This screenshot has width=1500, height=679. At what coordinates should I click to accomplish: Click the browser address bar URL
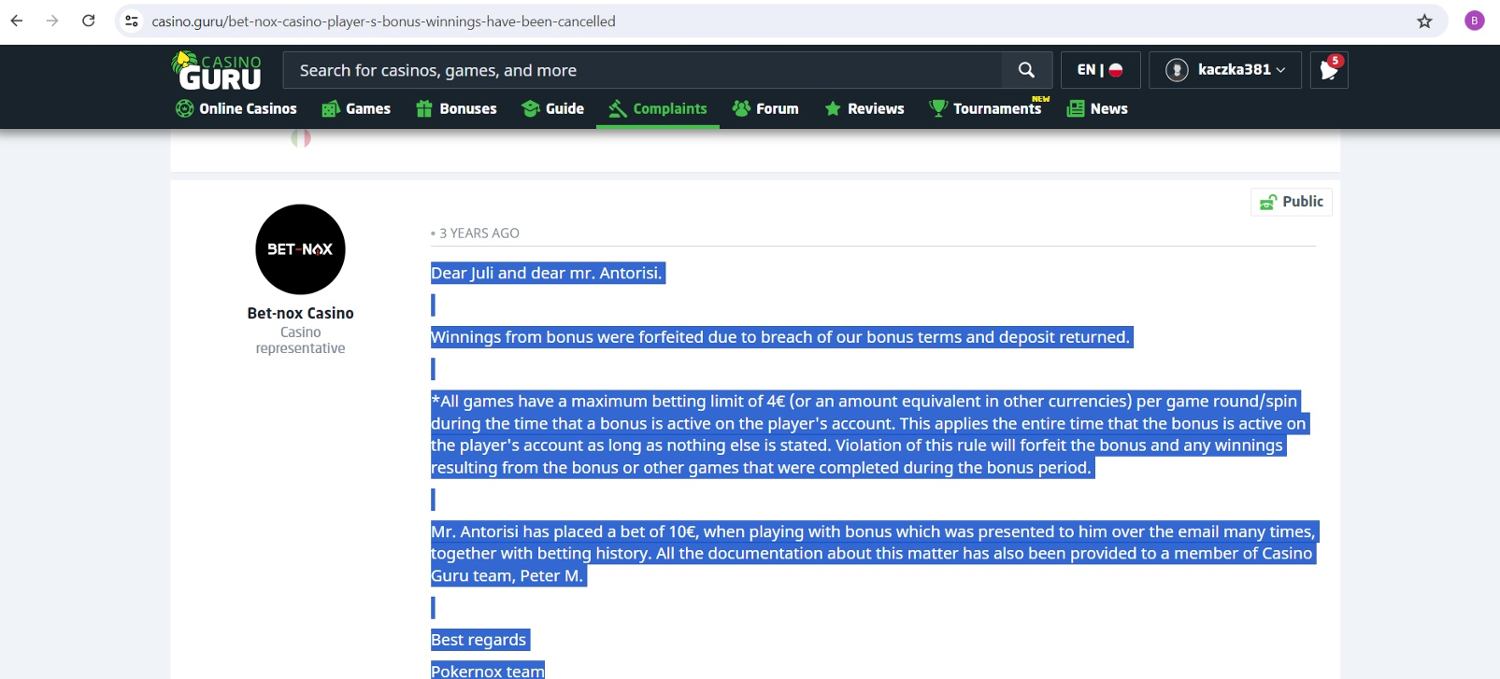coord(384,21)
